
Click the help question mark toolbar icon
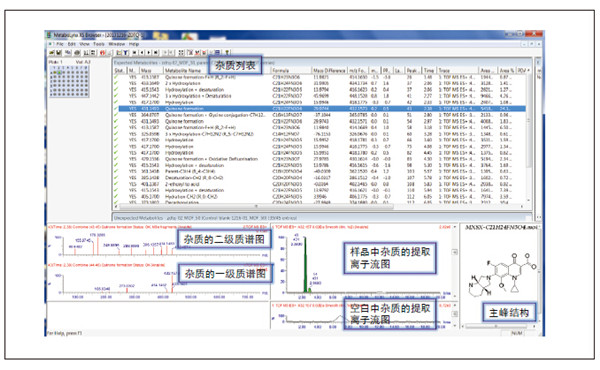tap(227, 52)
